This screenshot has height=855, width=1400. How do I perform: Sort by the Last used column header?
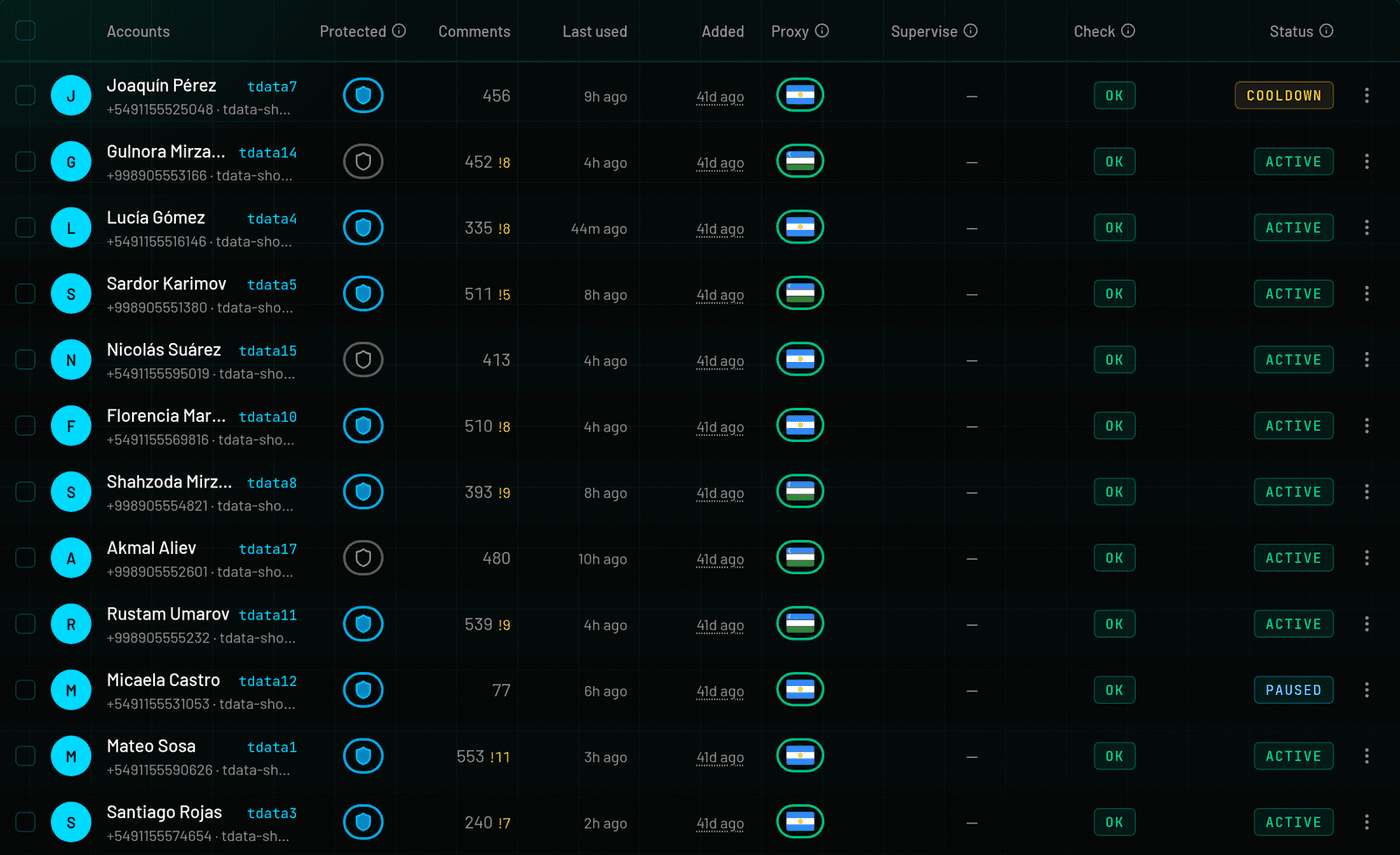pyautogui.click(x=595, y=31)
